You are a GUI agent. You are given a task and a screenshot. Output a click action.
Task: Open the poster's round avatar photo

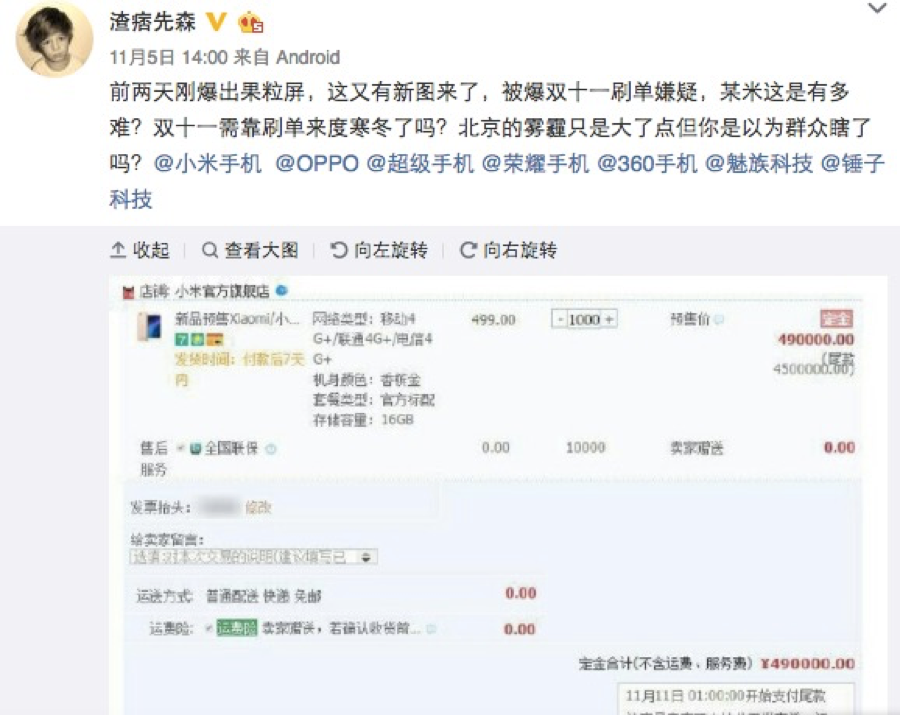54,39
